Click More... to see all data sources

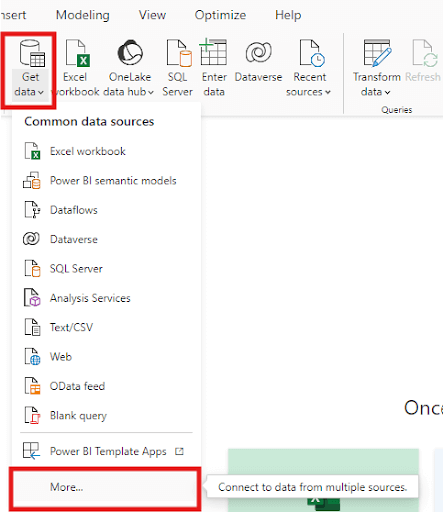105,487
